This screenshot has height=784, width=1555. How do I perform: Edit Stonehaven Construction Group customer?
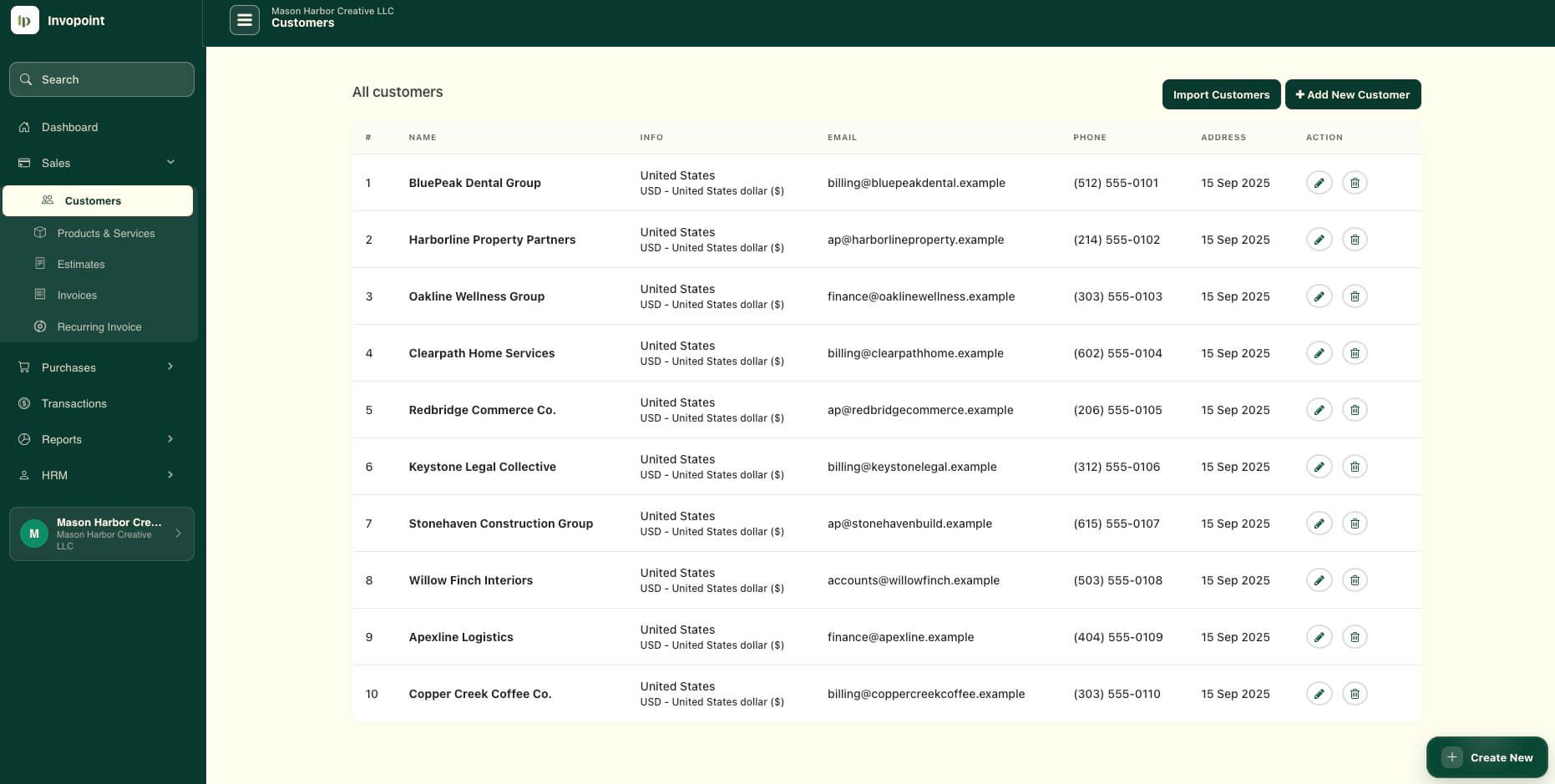click(1319, 524)
